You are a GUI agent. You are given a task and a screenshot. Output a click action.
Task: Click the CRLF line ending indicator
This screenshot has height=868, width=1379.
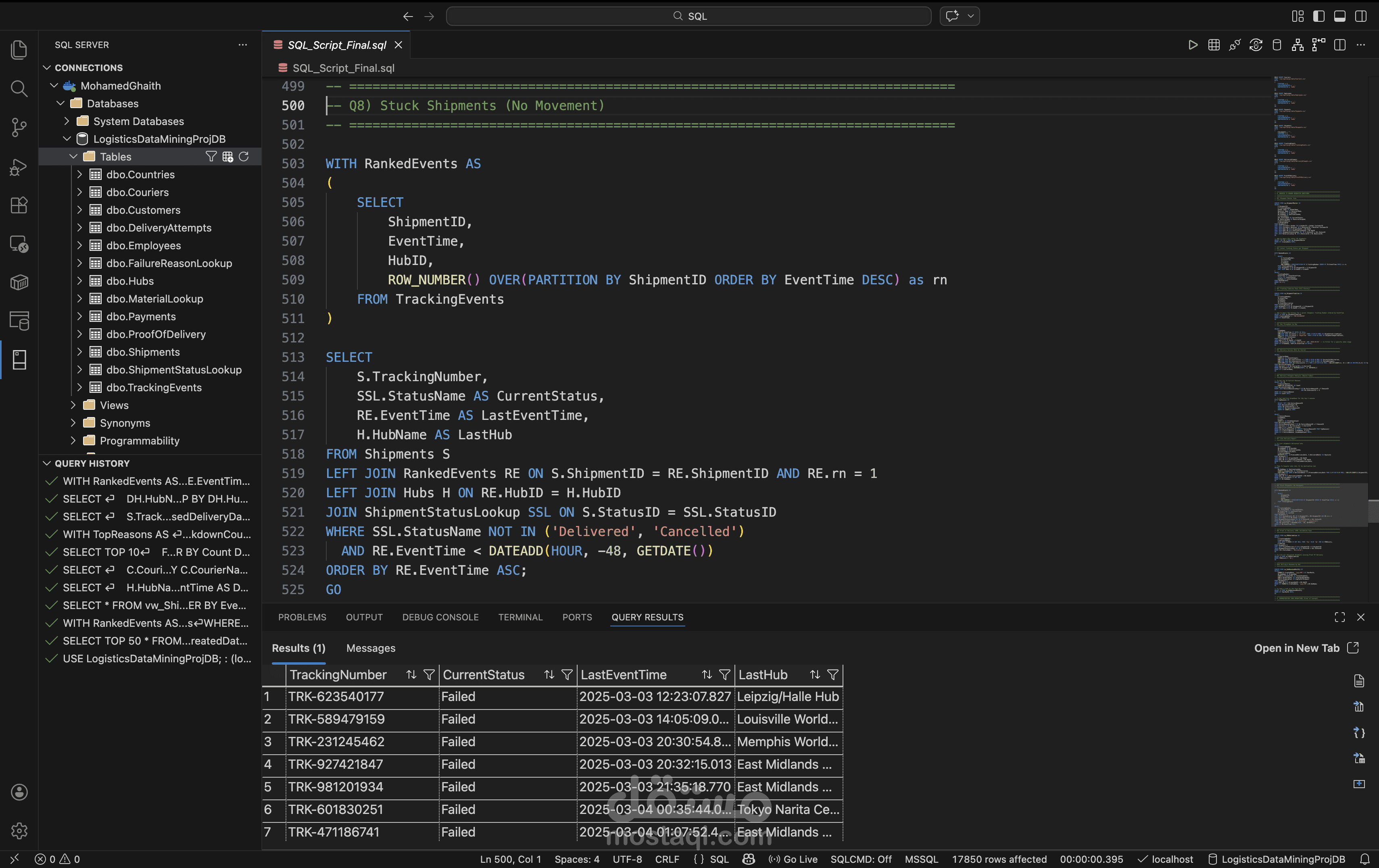point(667,859)
